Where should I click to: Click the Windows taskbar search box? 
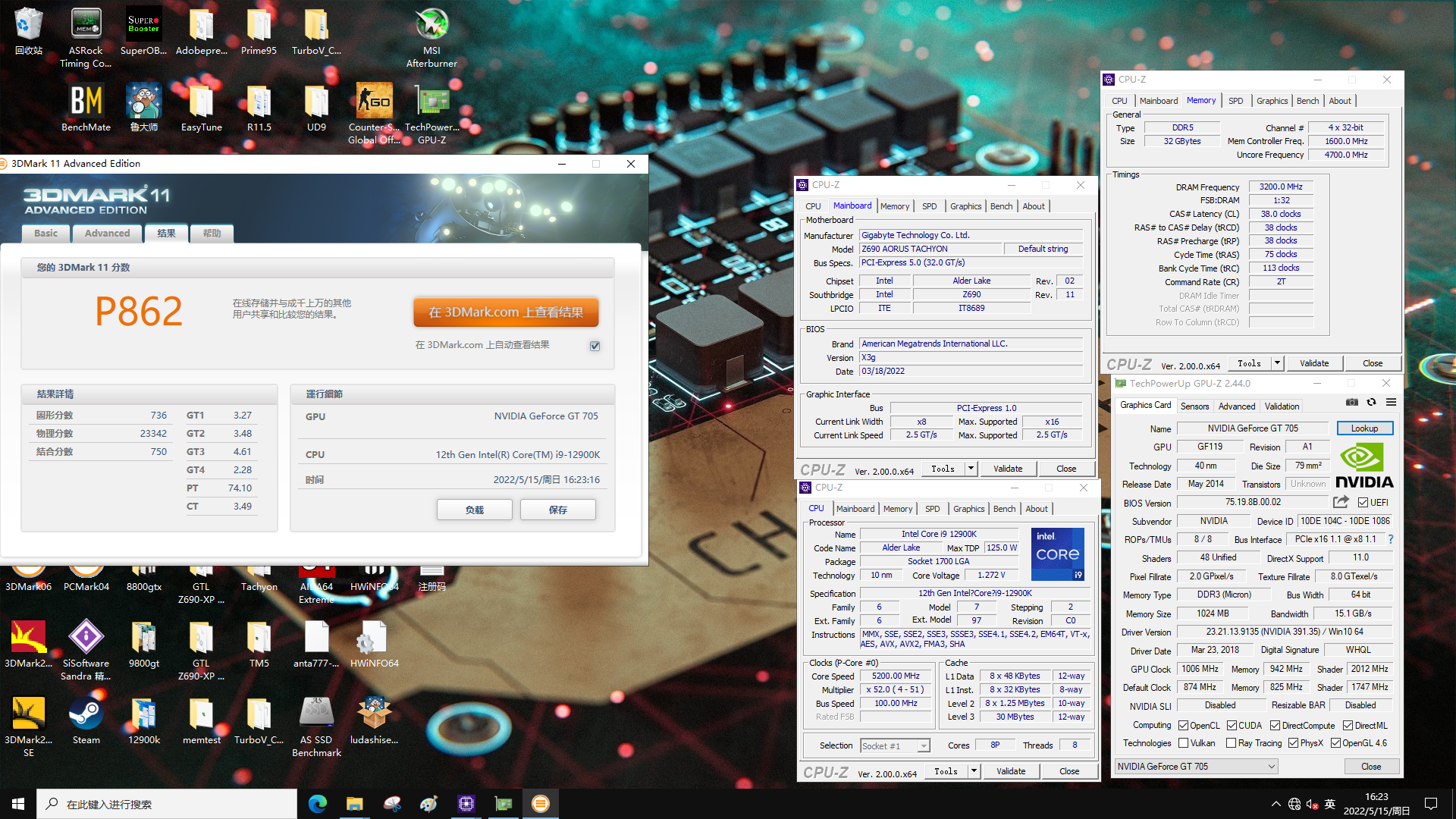click(x=167, y=804)
